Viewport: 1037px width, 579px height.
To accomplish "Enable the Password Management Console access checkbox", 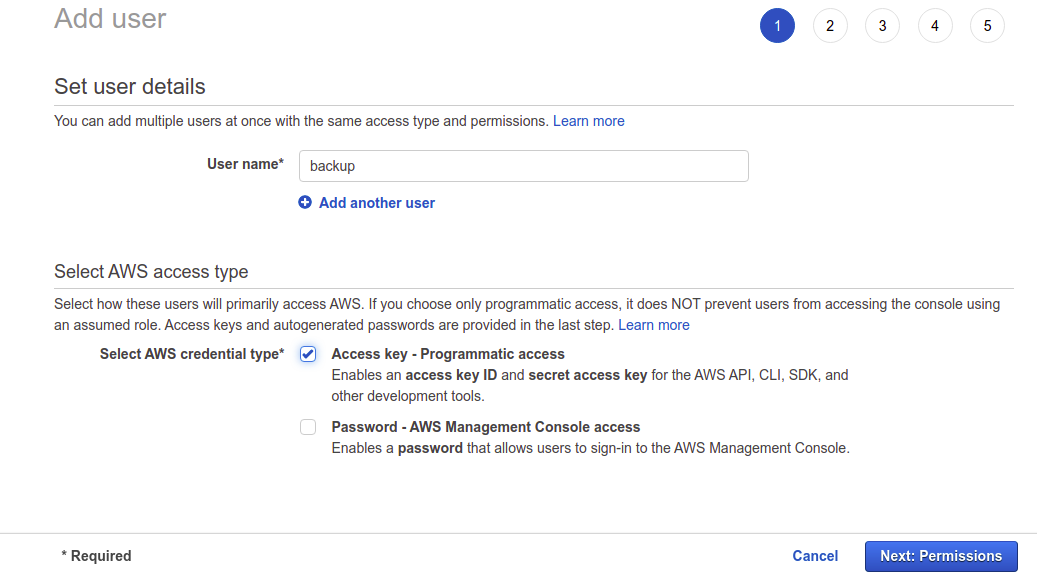I will point(308,427).
